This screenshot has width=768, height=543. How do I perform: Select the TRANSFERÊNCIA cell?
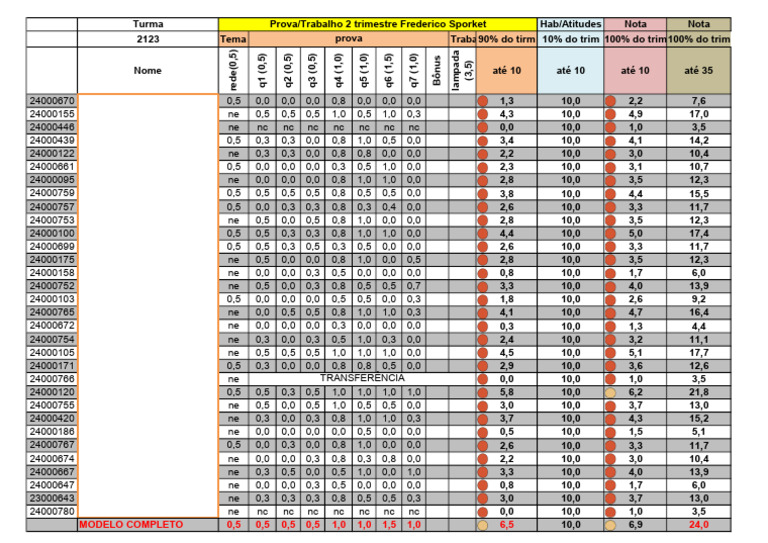[x=362, y=378]
